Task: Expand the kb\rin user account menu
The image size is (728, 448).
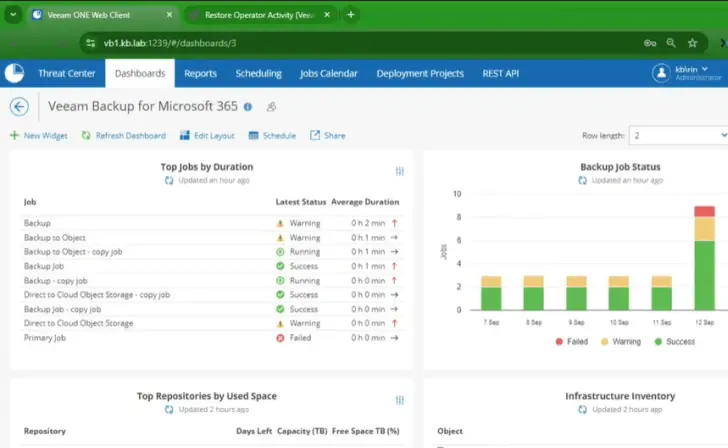Action: pos(692,69)
